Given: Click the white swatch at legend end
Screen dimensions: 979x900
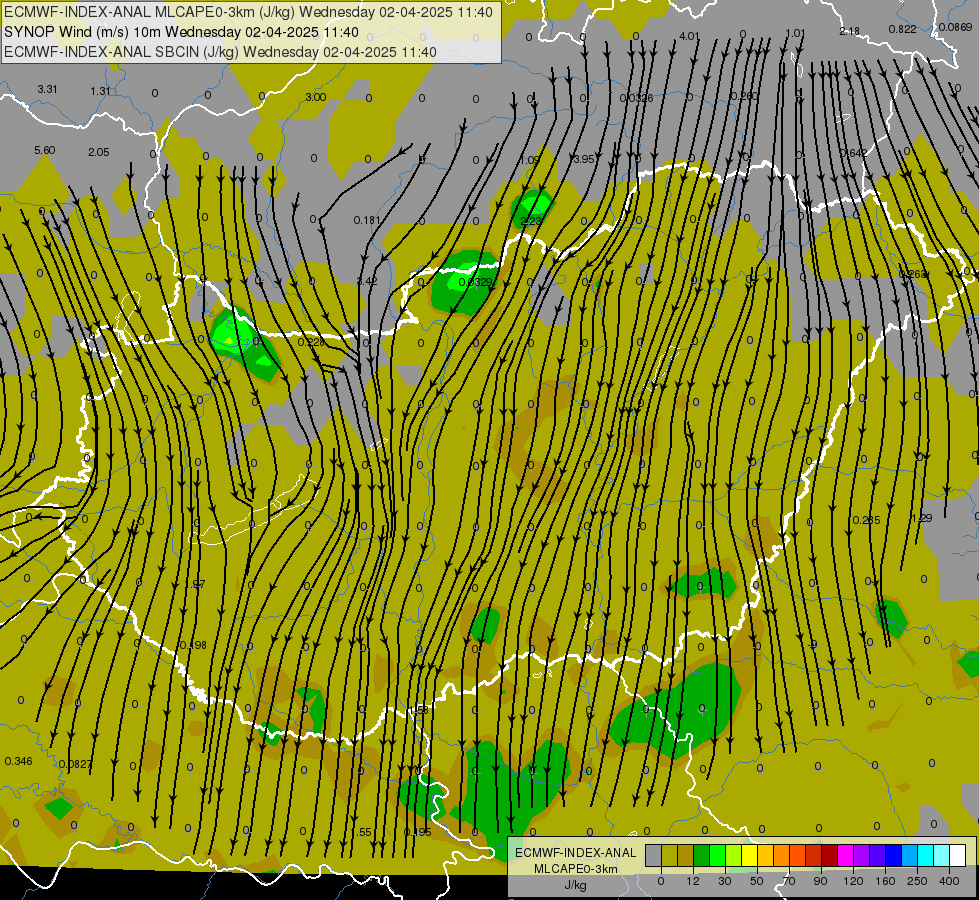Looking at the screenshot, I should pos(957,855).
